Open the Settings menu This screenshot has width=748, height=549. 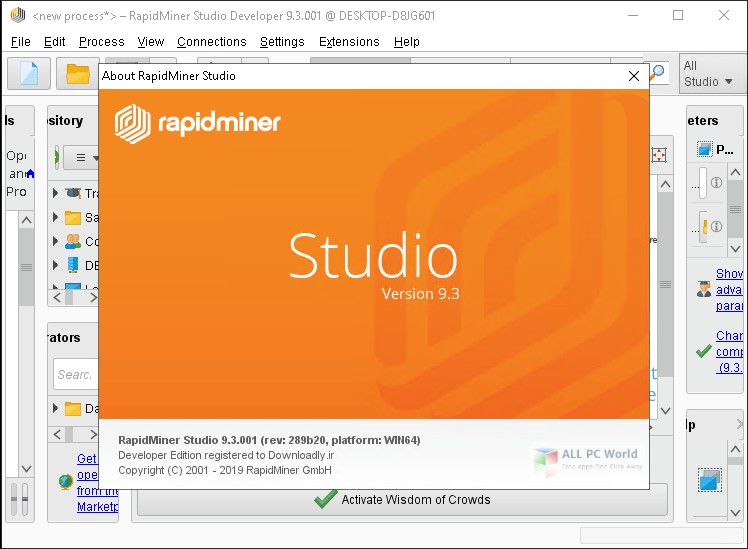[x=282, y=42]
